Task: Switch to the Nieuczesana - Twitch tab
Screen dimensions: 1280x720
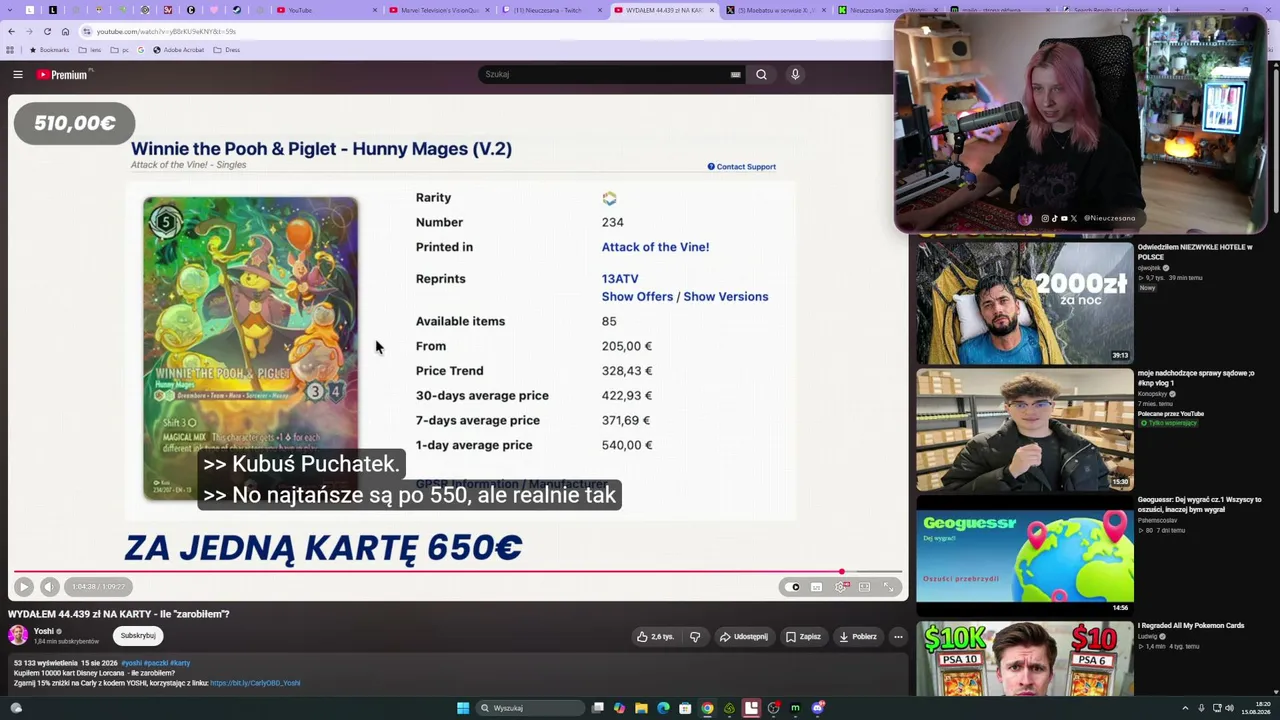Action: (x=551, y=10)
